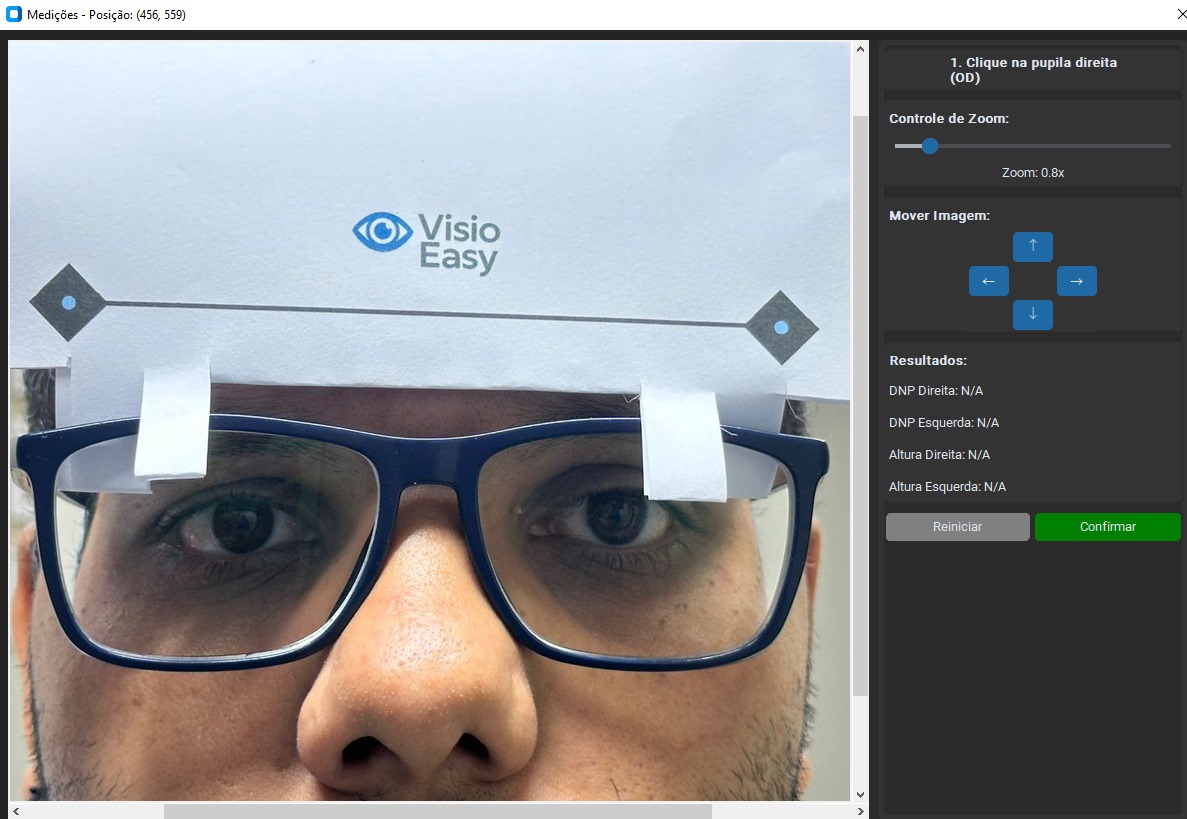Click the scroll left arrow of image view

[x=16, y=811]
